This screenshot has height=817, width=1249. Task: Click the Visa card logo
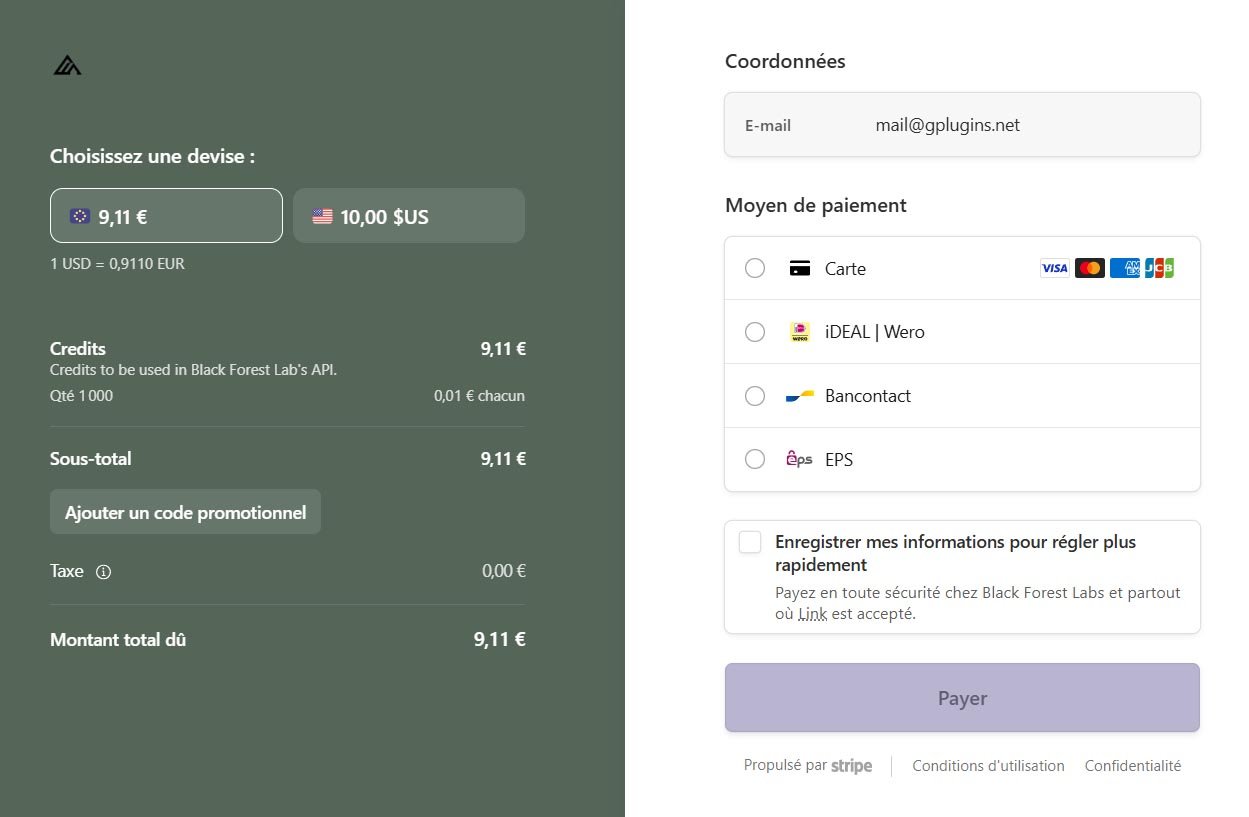[1054, 268]
